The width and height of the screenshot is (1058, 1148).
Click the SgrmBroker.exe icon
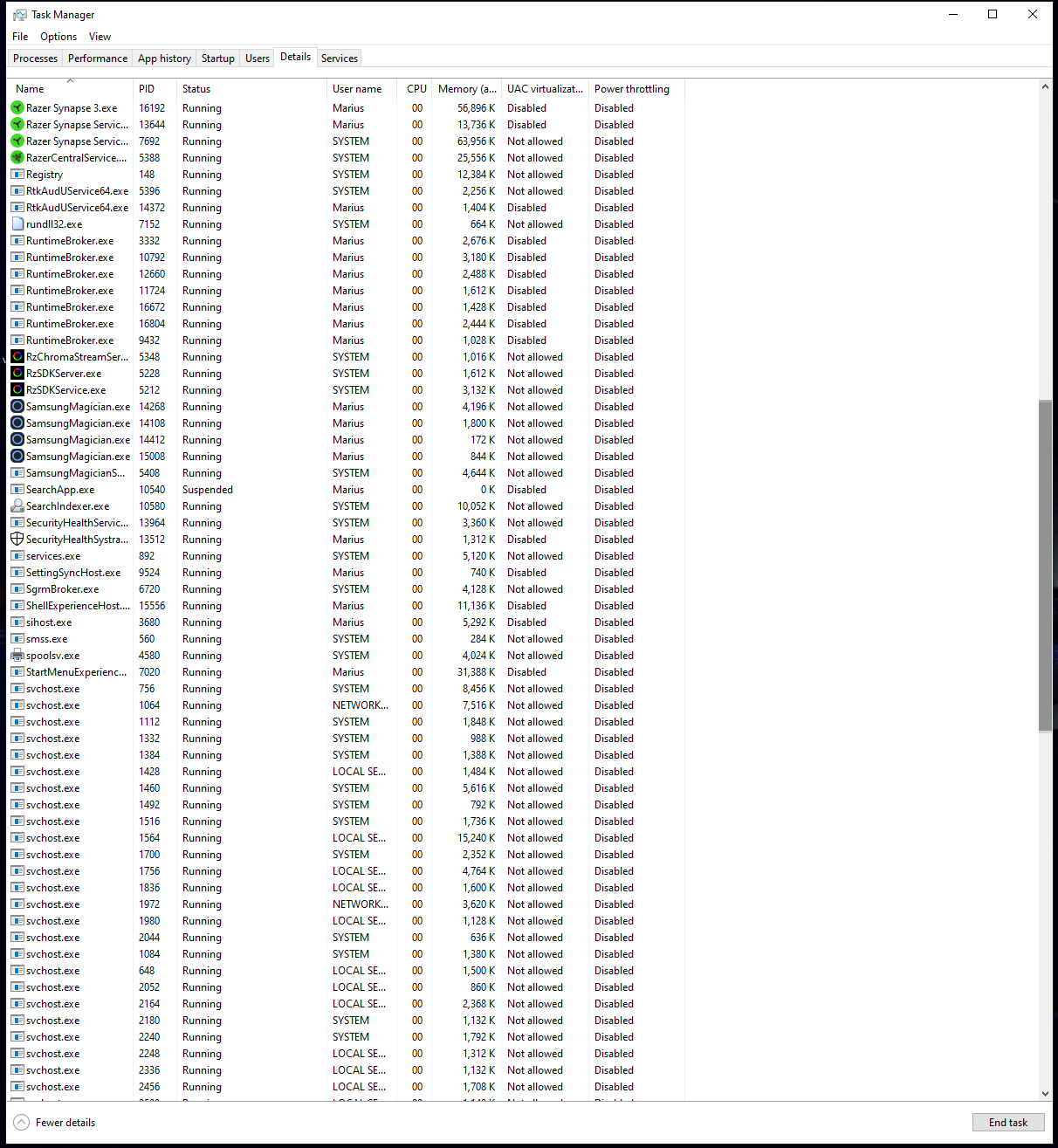17,589
